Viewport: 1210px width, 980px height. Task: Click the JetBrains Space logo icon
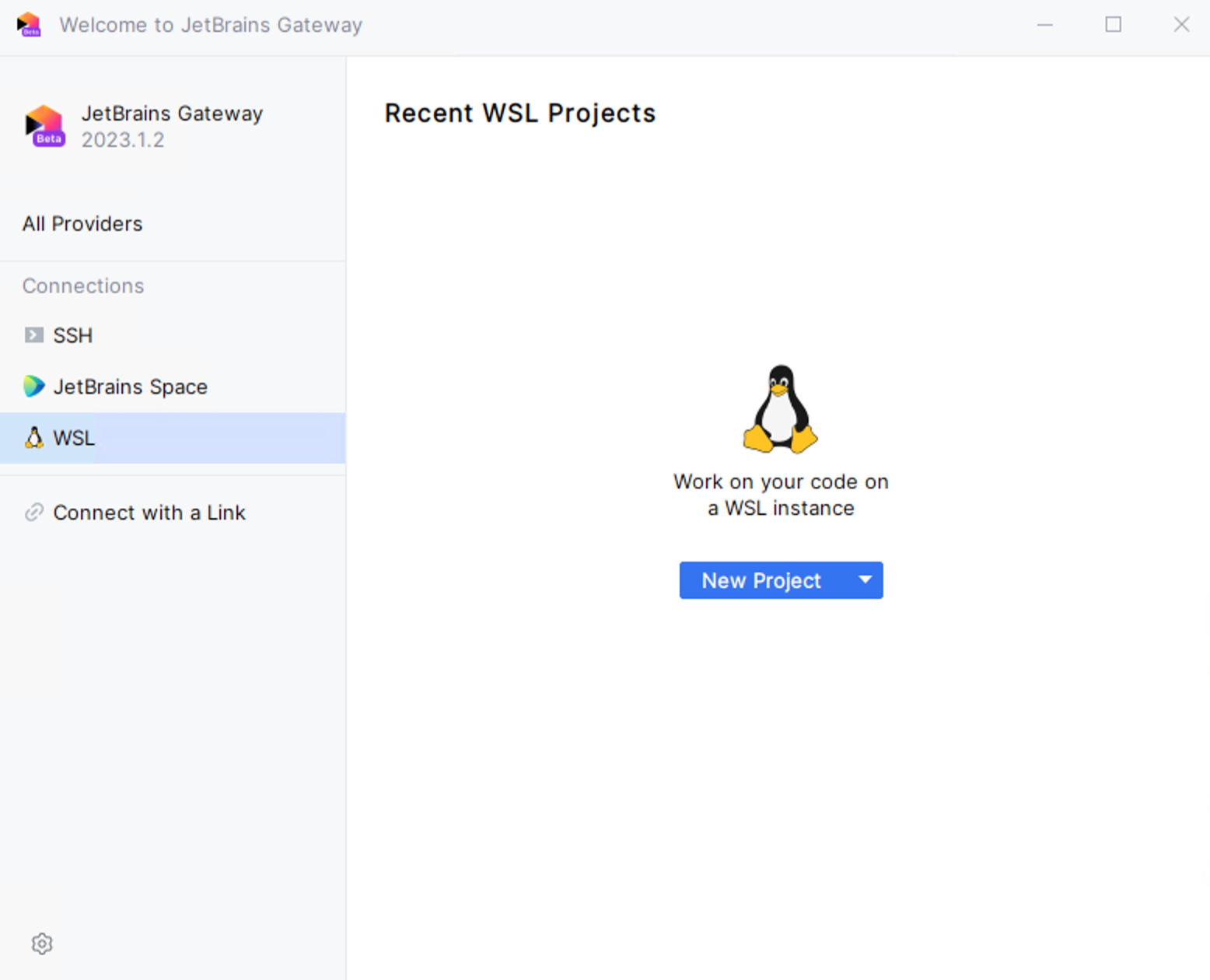coord(33,387)
